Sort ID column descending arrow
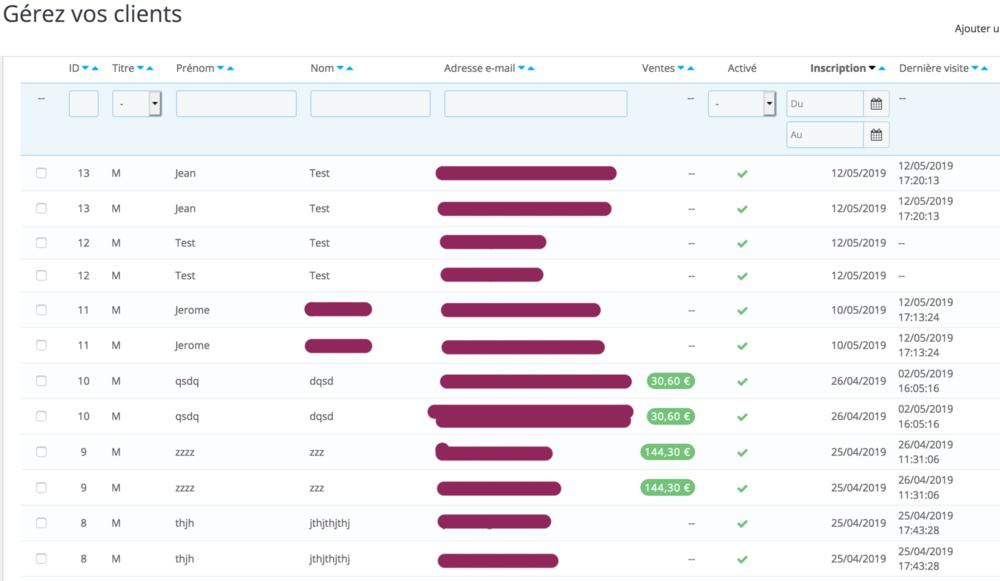 pyautogui.click(x=85, y=68)
